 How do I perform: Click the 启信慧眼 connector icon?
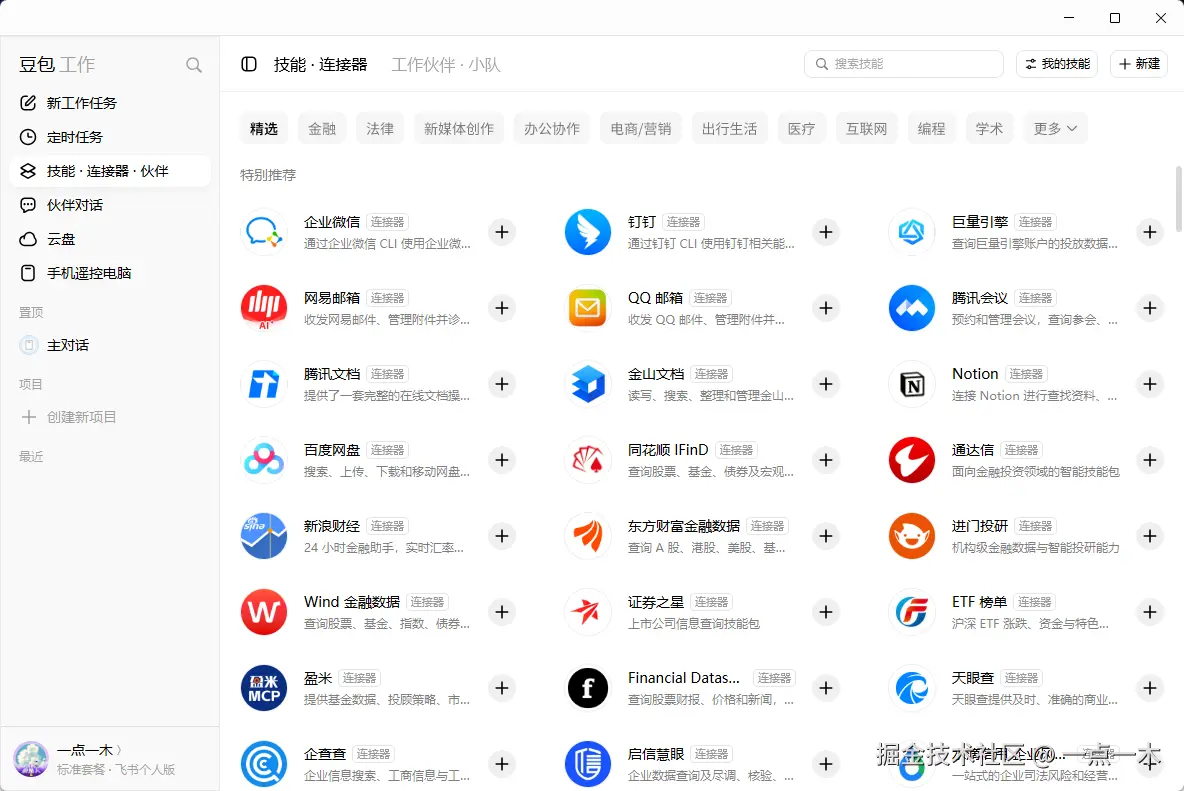(587, 764)
